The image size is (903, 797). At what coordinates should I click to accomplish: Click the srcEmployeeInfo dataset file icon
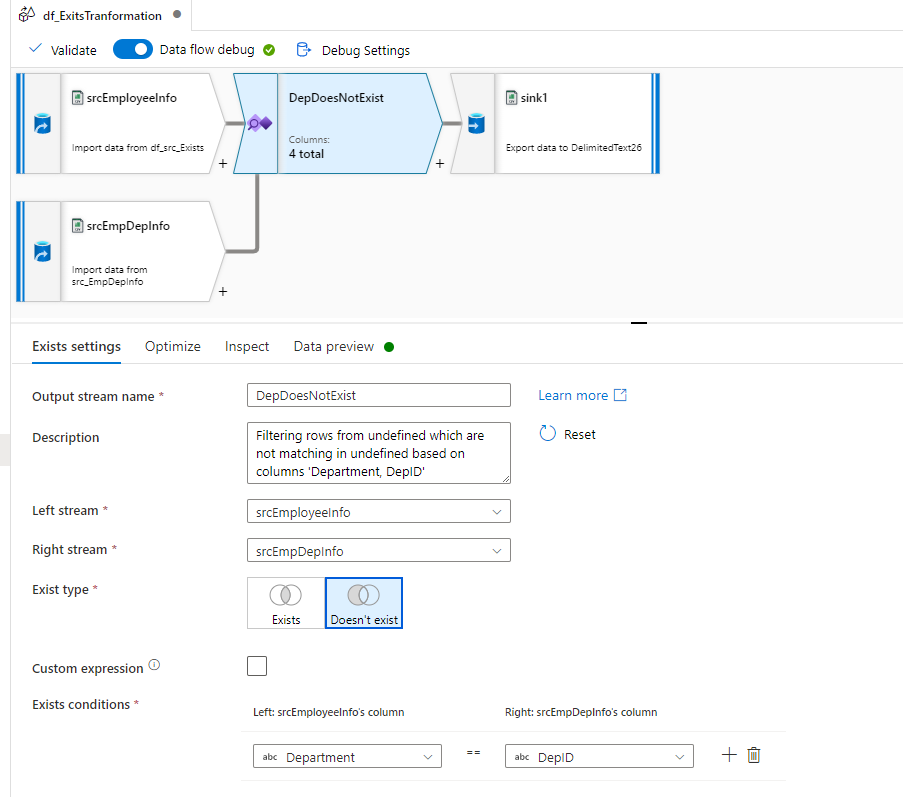tap(77, 98)
